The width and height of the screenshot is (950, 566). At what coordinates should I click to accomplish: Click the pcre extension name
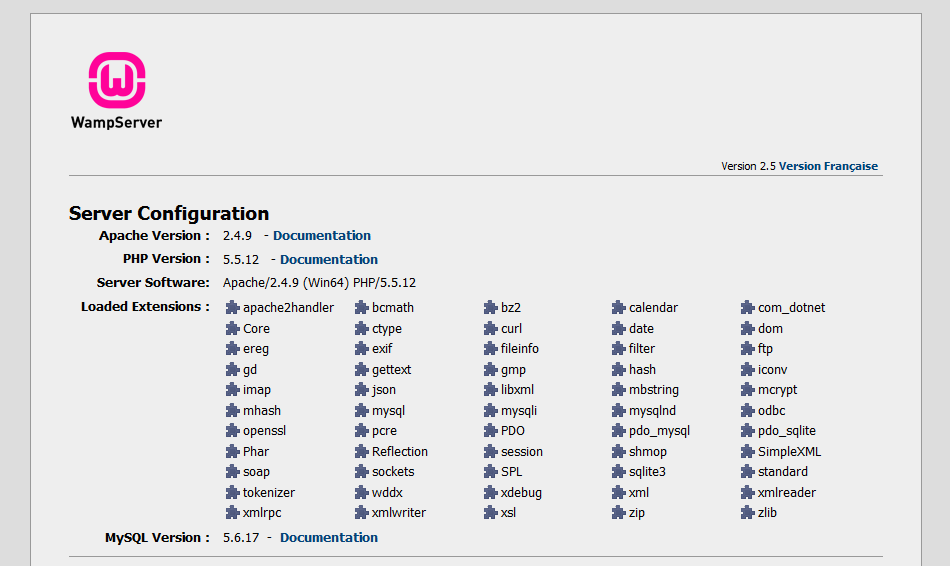pos(384,431)
